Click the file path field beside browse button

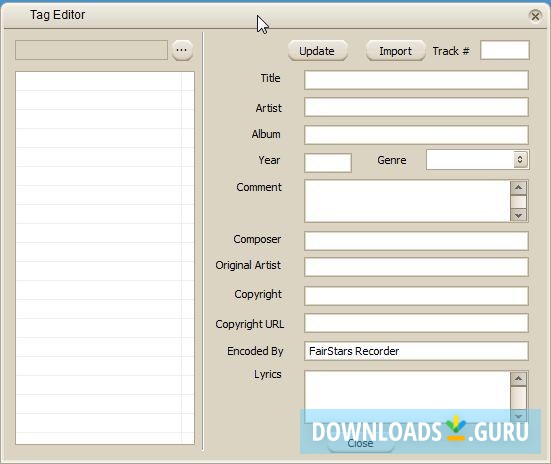click(91, 50)
